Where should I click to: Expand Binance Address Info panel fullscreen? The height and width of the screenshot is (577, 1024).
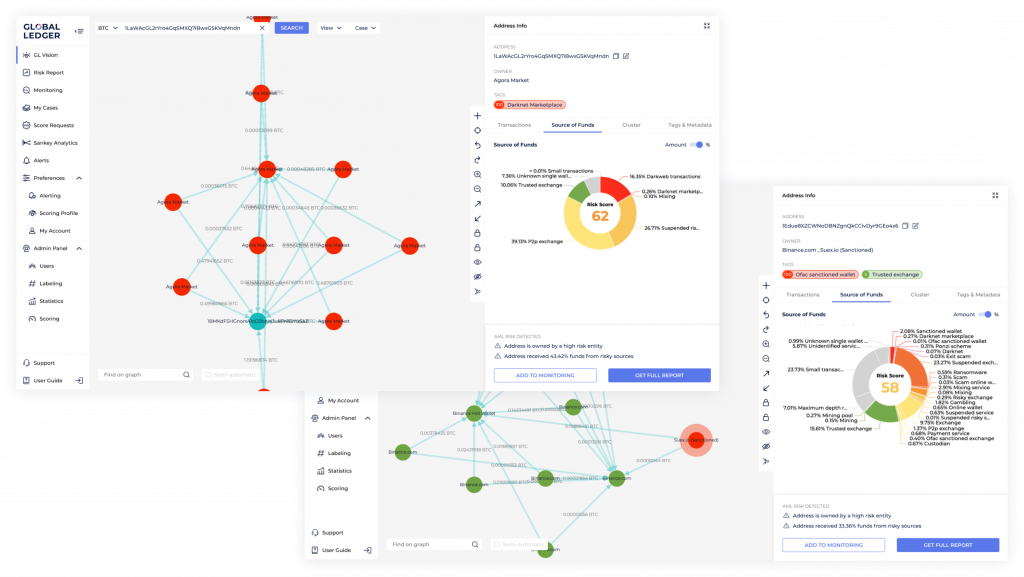[995, 195]
